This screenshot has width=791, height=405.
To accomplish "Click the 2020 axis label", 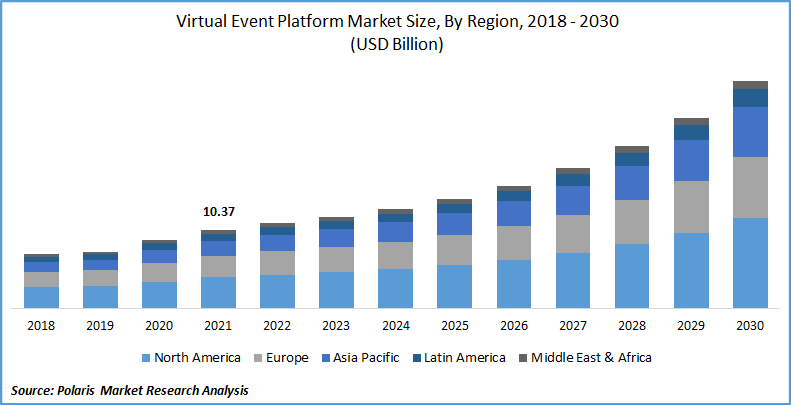I will [159, 326].
